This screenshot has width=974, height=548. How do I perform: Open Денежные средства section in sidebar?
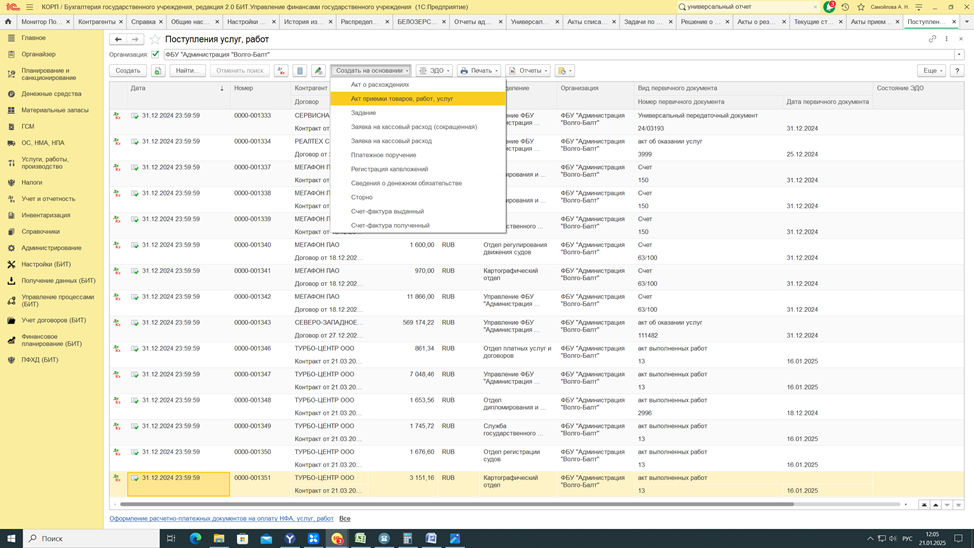click(x=51, y=94)
